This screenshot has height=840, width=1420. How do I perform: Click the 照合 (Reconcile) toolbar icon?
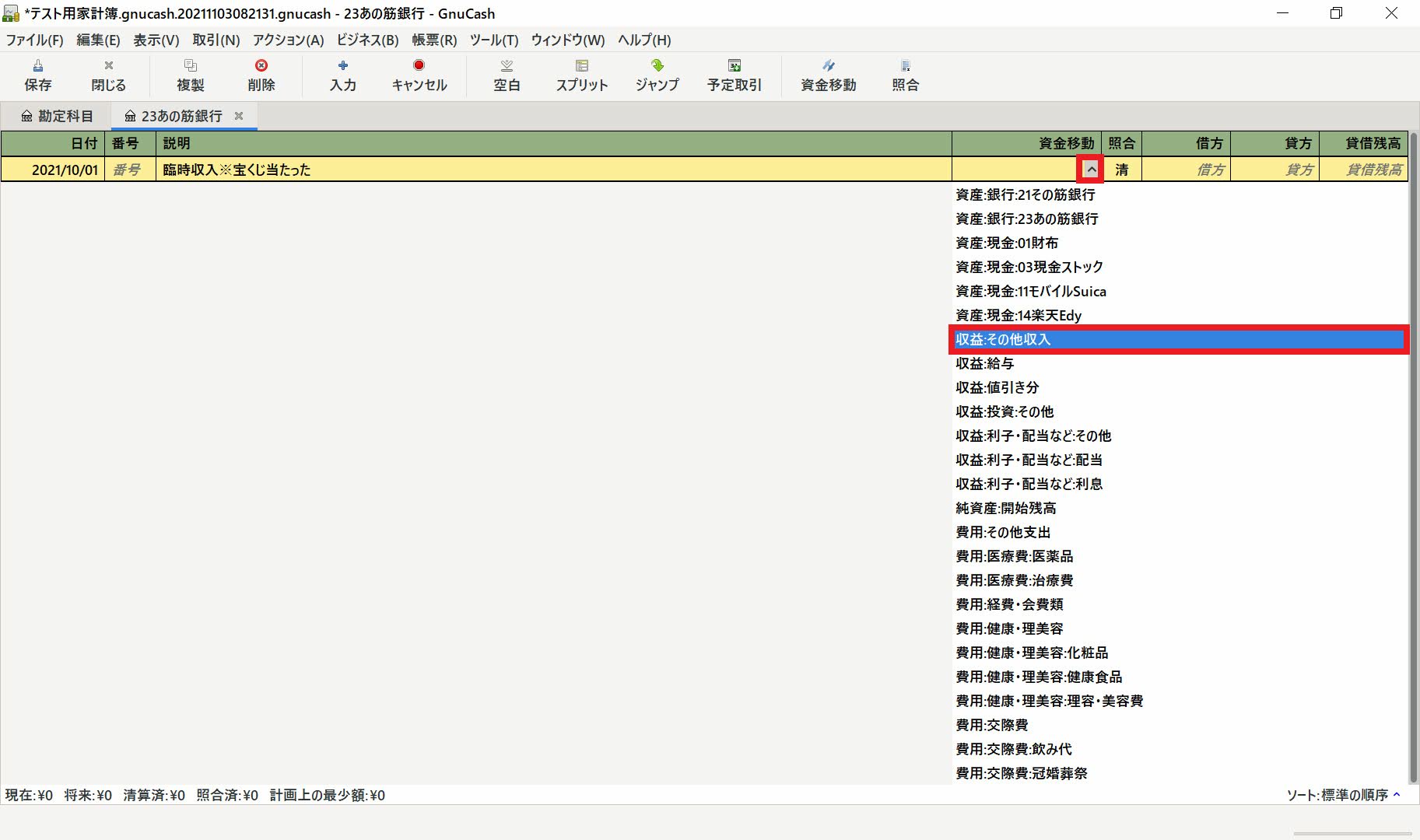click(905, 75)
